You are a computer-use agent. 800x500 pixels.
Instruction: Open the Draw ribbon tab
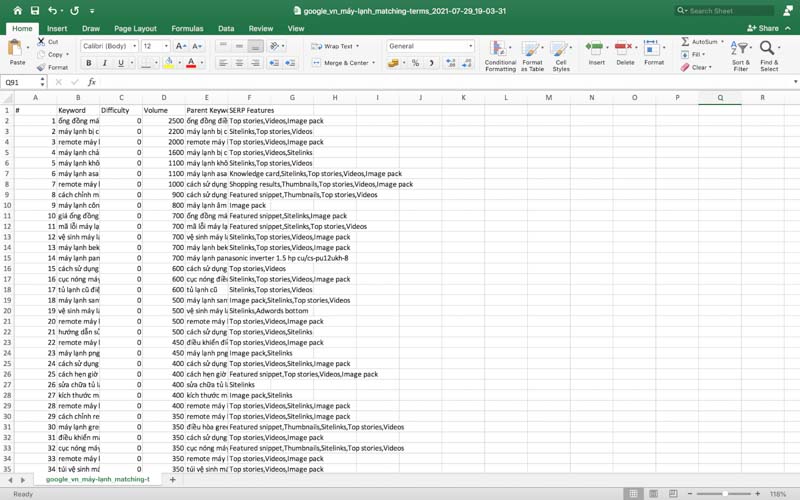click(x=91, y=29)
